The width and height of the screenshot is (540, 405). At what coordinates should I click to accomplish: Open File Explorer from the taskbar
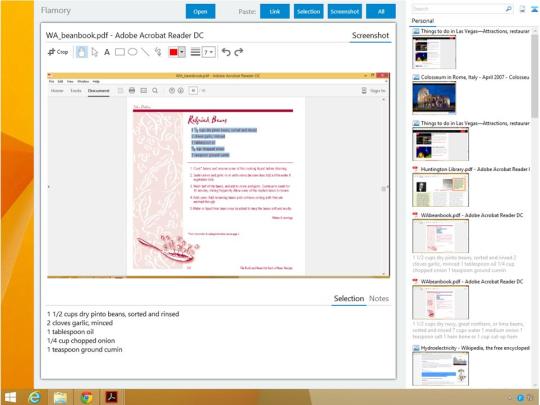point(61,397)
